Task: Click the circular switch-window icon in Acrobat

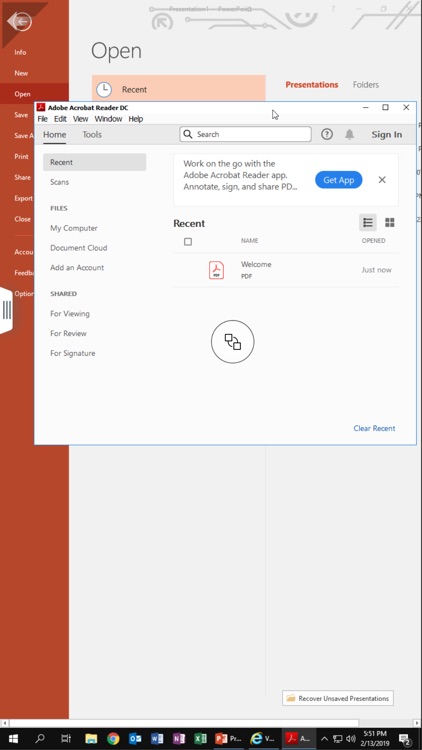Action: click(233, 342)
